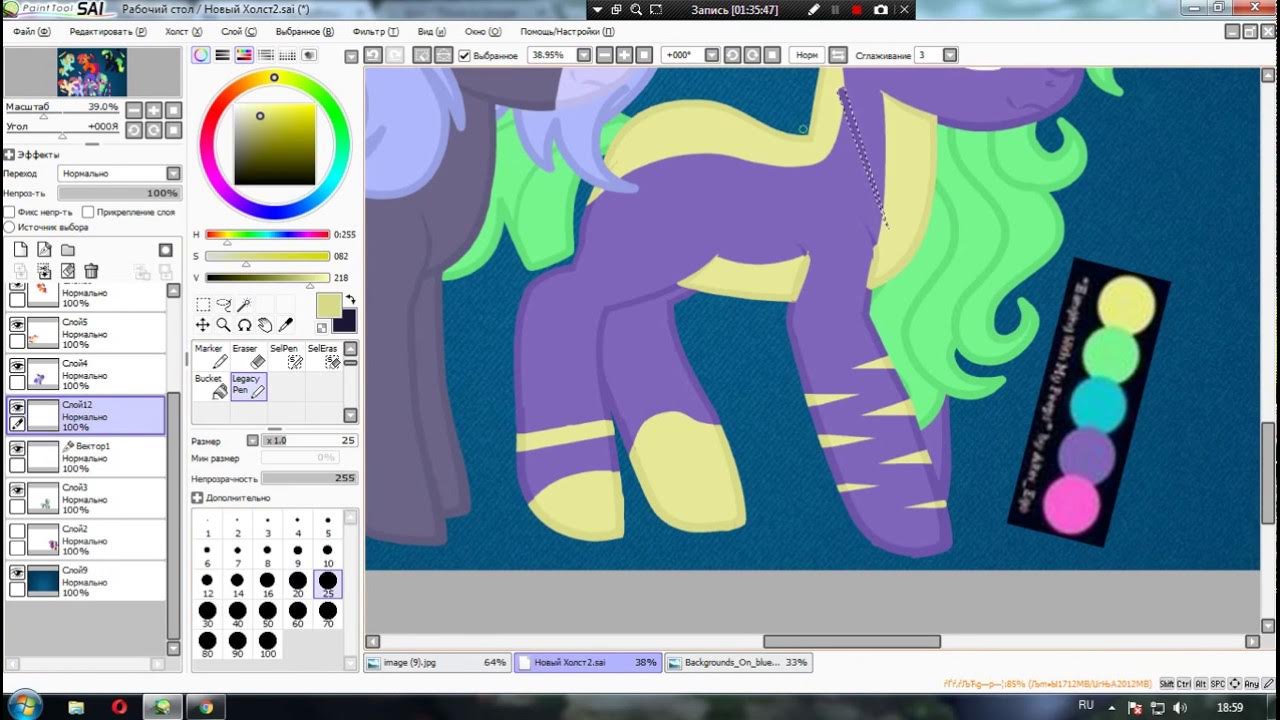Open the zoom percentage dropdown 38.95%
Screen dimensions: 1280x720
point(586,55)
